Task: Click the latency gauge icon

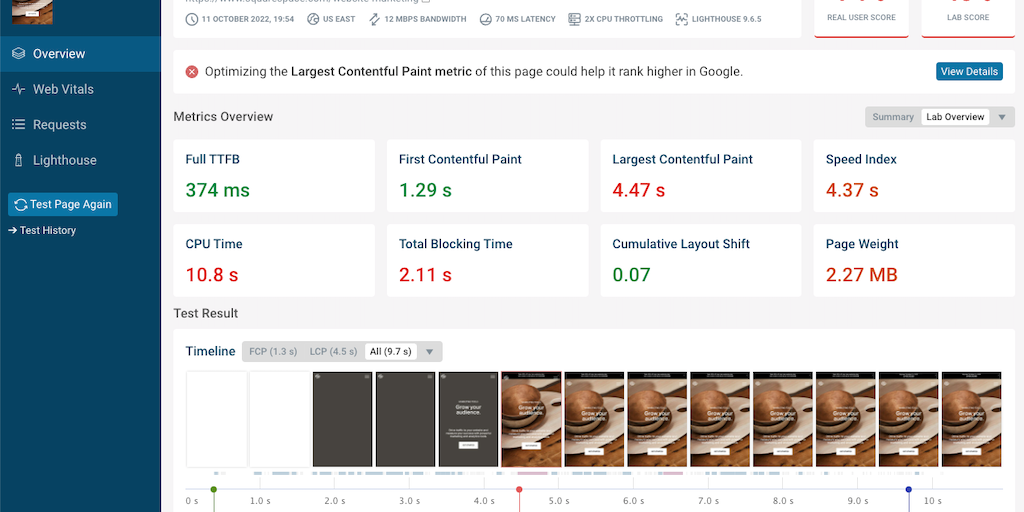Action: click(485, 19)
